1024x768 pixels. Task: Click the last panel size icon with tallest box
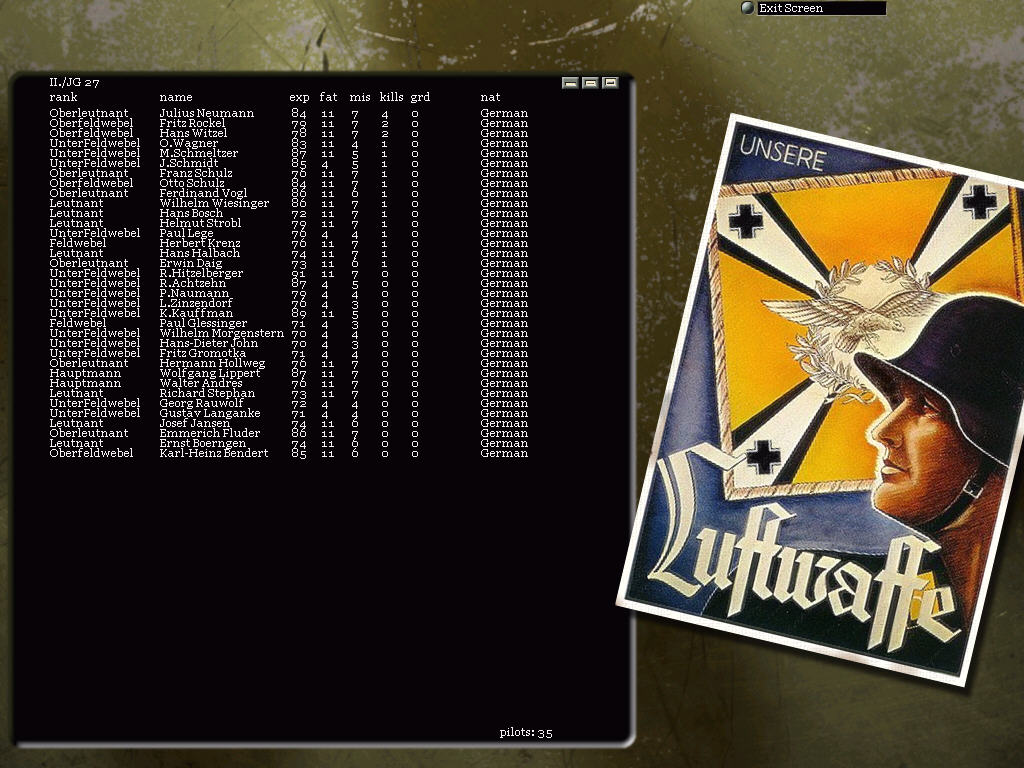611,83
